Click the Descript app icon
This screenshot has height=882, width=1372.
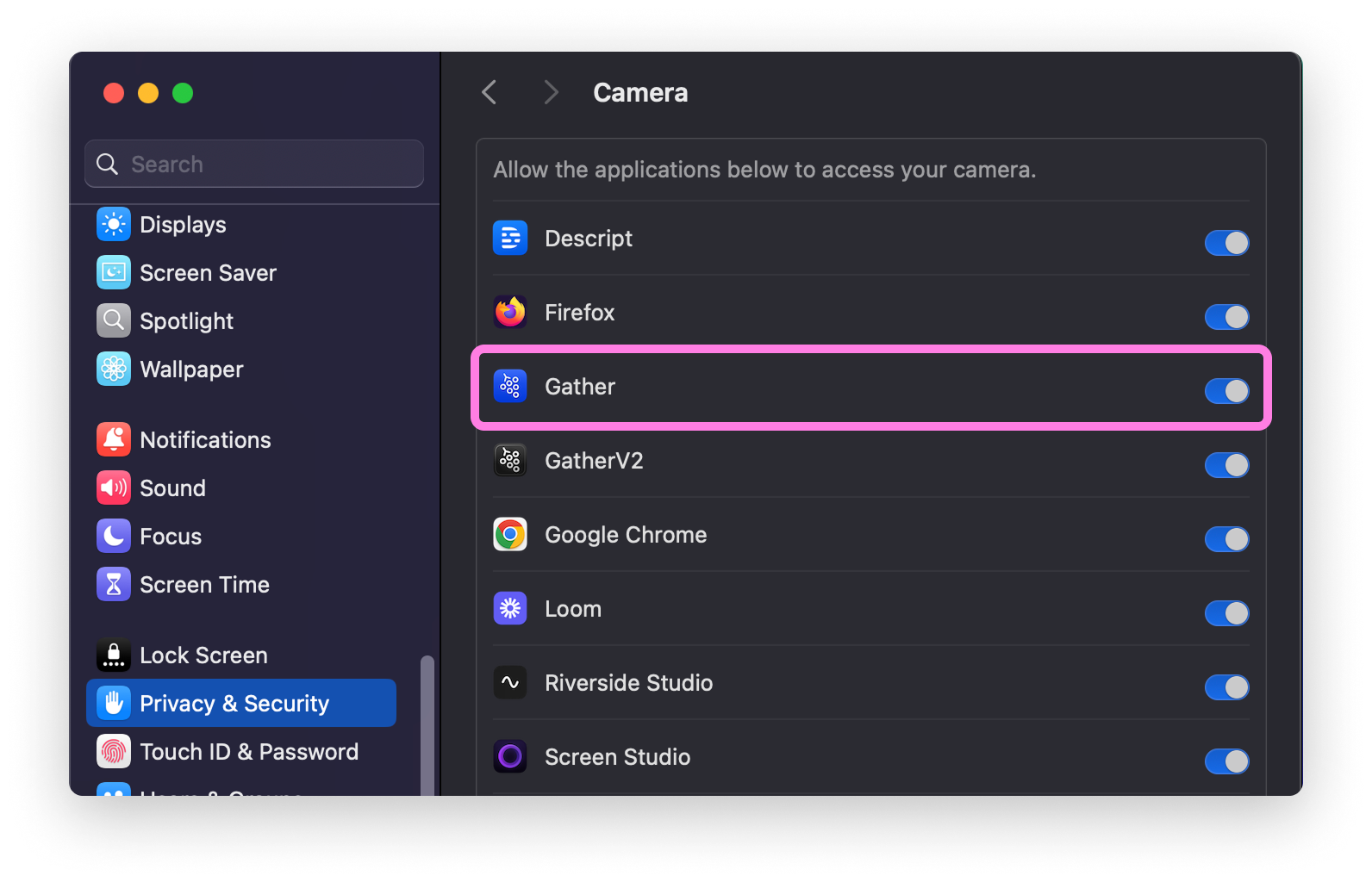click(x=509, y=238)
